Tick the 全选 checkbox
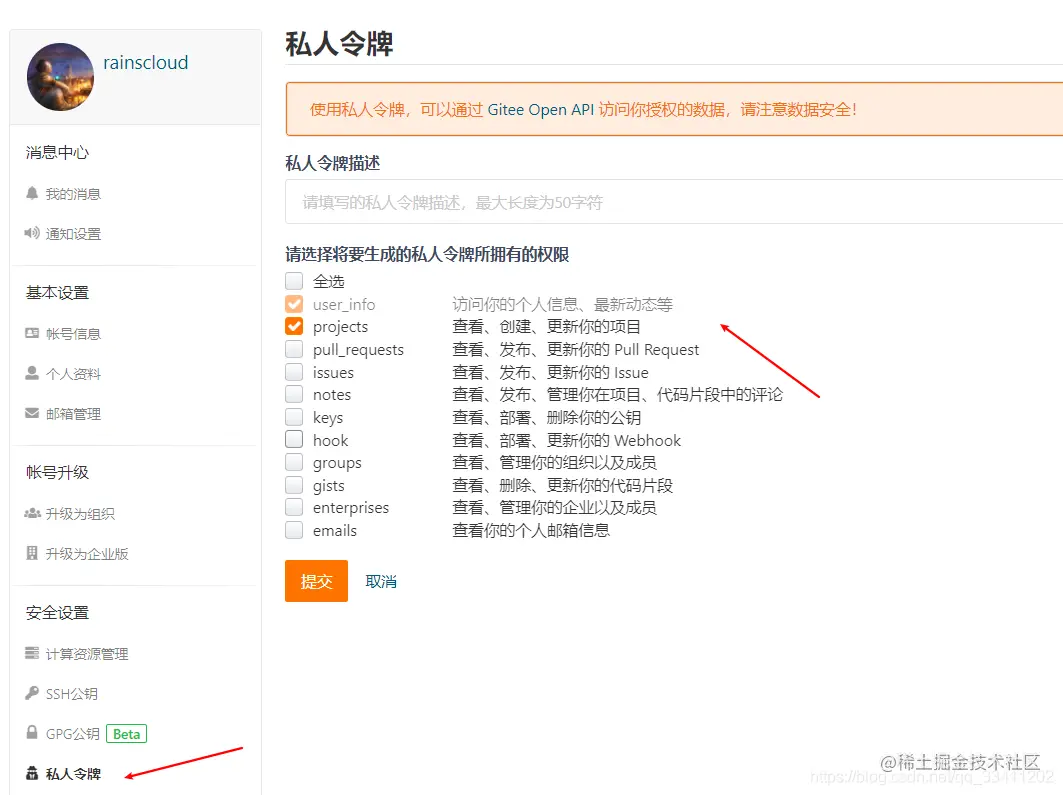Screen dimensions: 1063x795 [294, 281]
